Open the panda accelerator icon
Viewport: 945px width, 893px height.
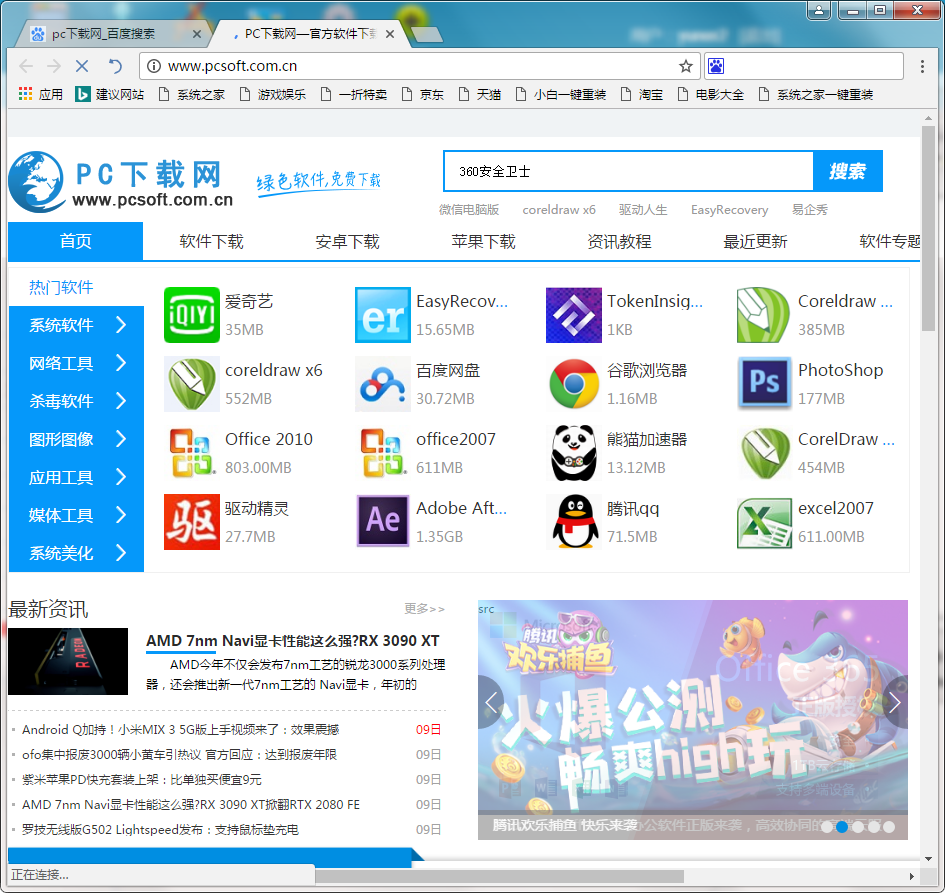[x=574, y=453]
